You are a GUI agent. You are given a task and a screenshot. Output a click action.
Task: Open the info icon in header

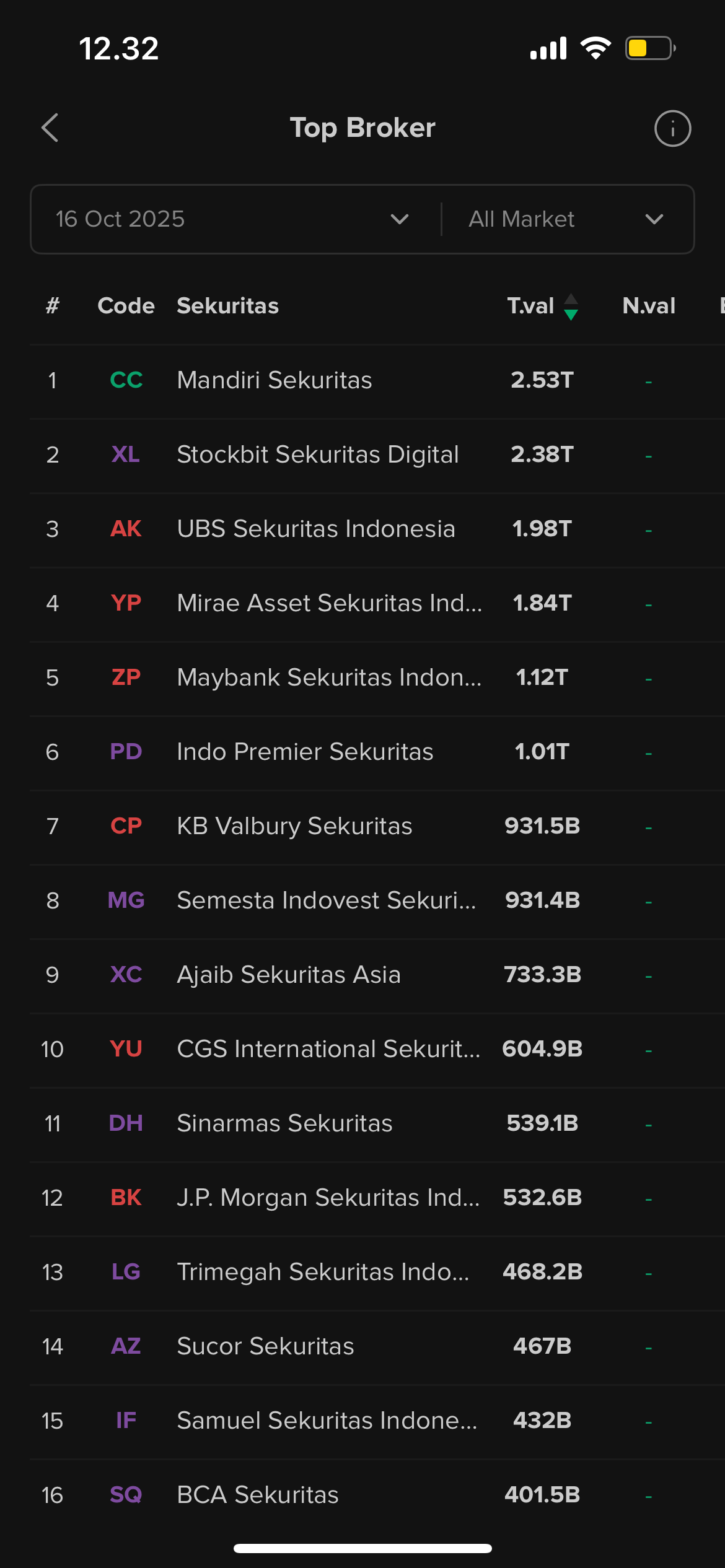click(672, 129)
